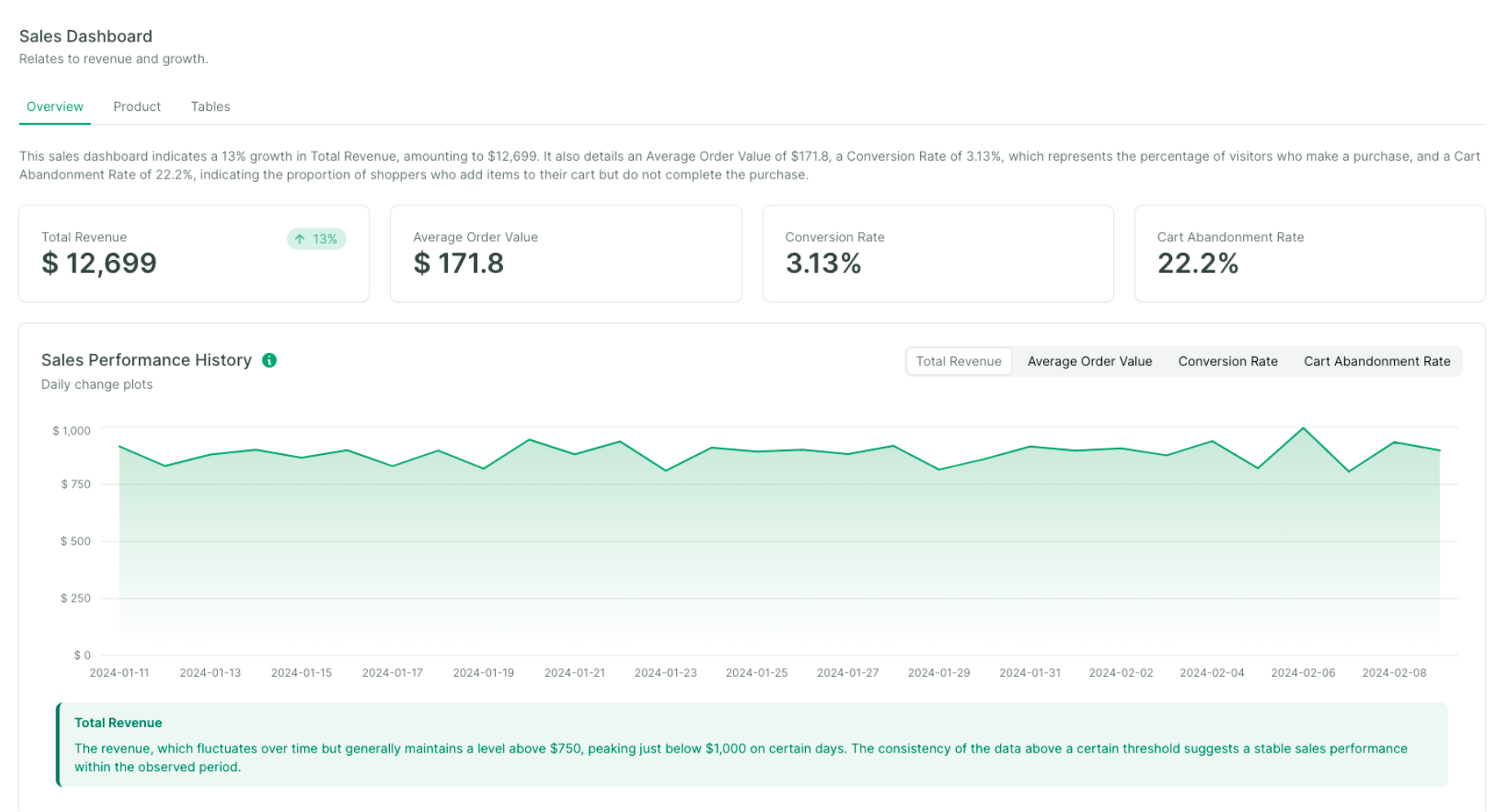Click the 13% growth badge
Screen dimensions: 1491x812
tap(316, 239)
